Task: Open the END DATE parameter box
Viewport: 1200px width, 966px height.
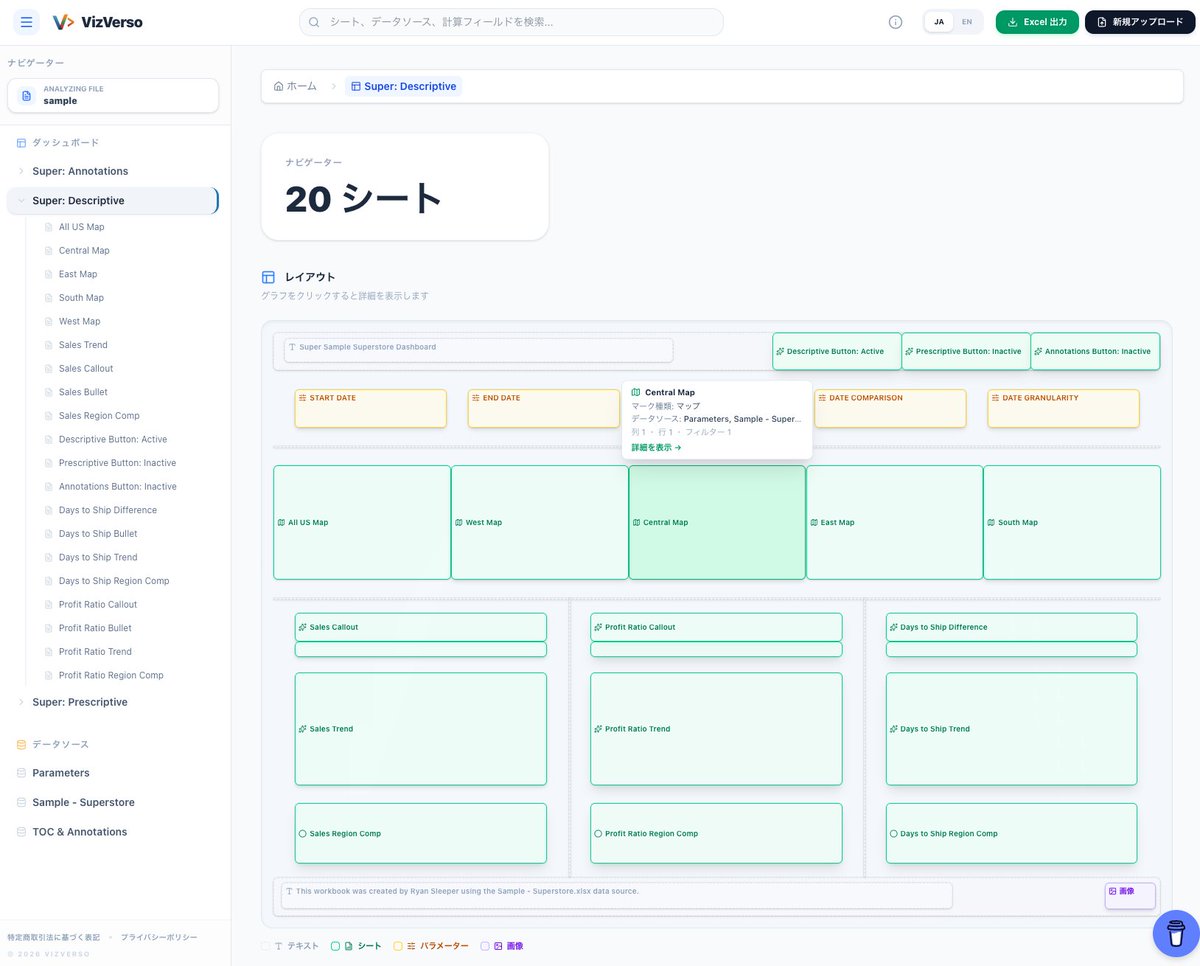Action: [544, 408]
